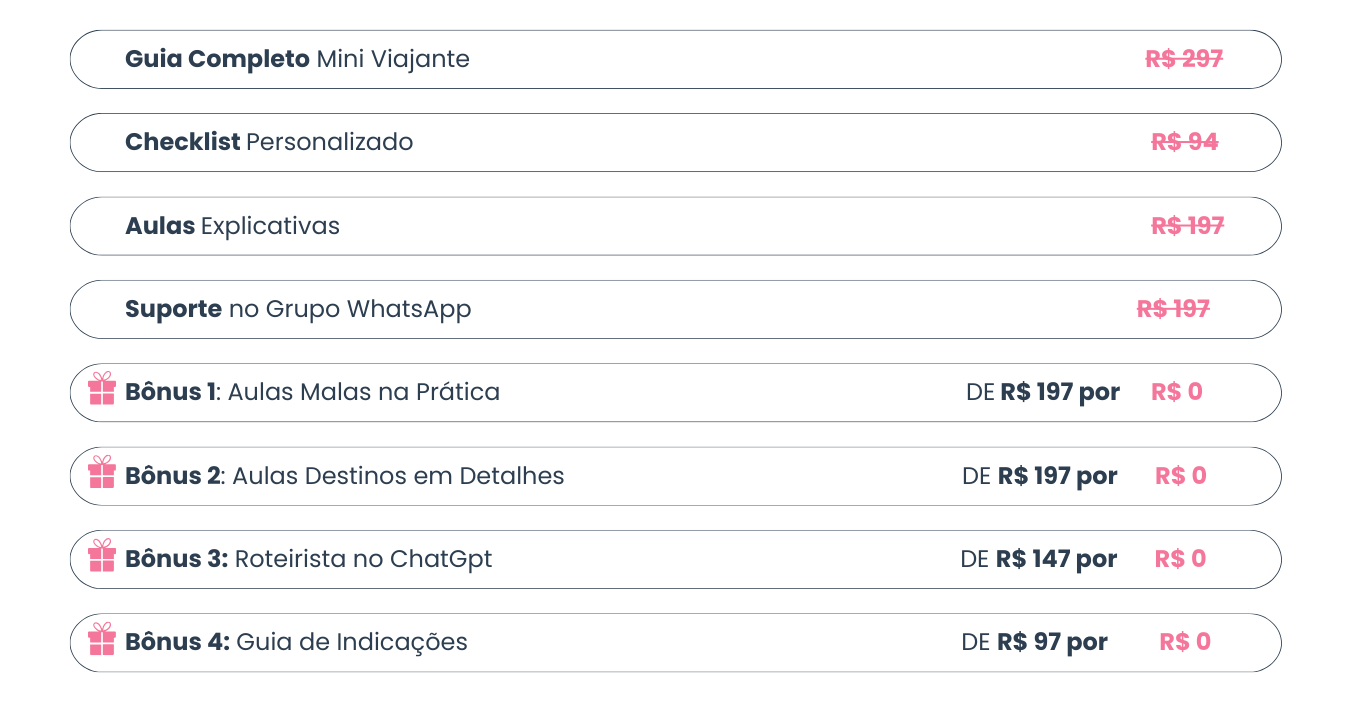The width and height of the screenshot is (1366, 704).
Task: Click the crossed-out R$ 94 price
Action: tap(1184, 142)
